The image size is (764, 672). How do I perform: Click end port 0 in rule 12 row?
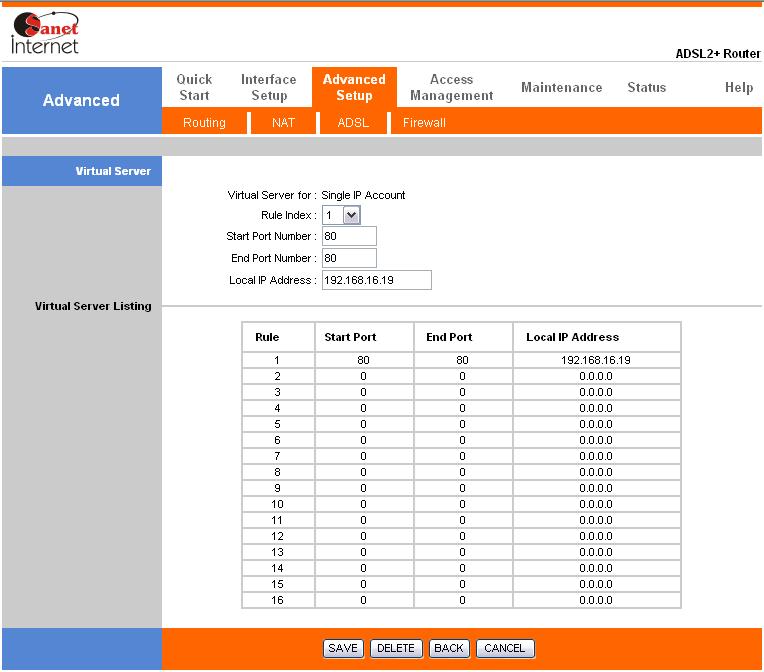[462, 536]
